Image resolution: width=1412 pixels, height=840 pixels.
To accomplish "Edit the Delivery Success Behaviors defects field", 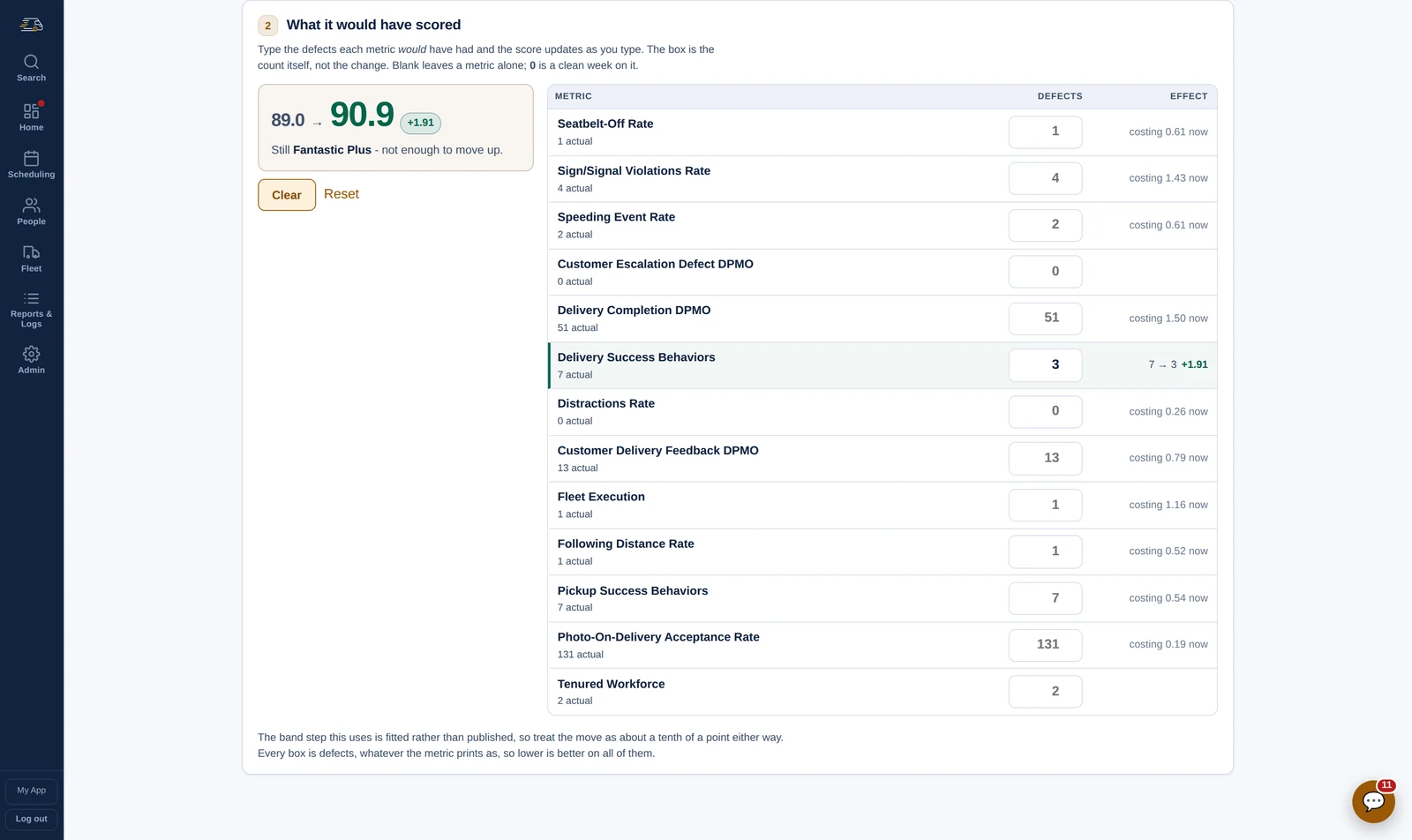I will (1045, 365).
